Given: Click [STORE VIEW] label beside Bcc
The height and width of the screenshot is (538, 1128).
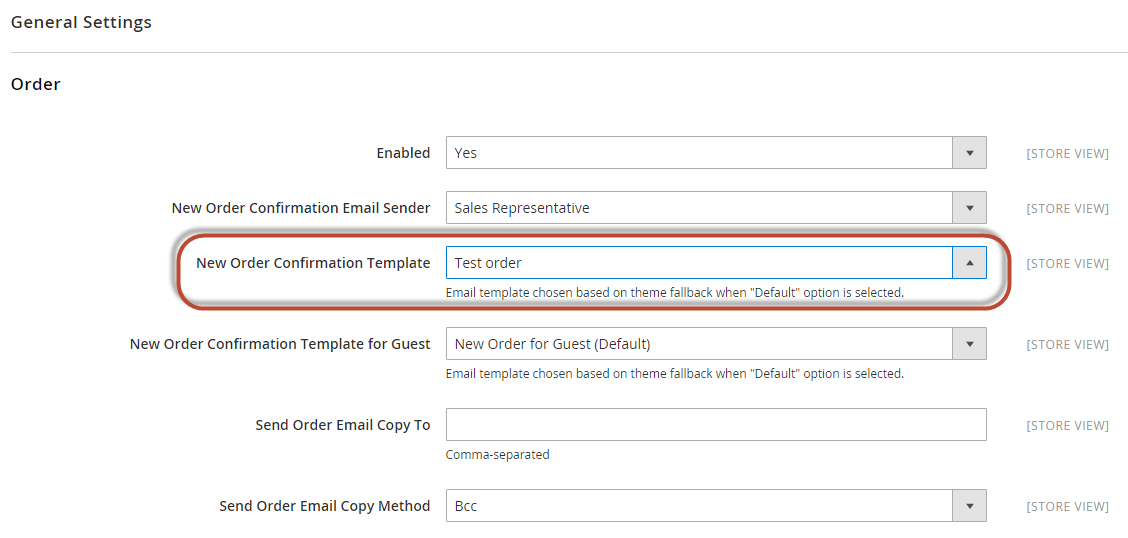Looking at the screenshot, I should point(1068,506).
